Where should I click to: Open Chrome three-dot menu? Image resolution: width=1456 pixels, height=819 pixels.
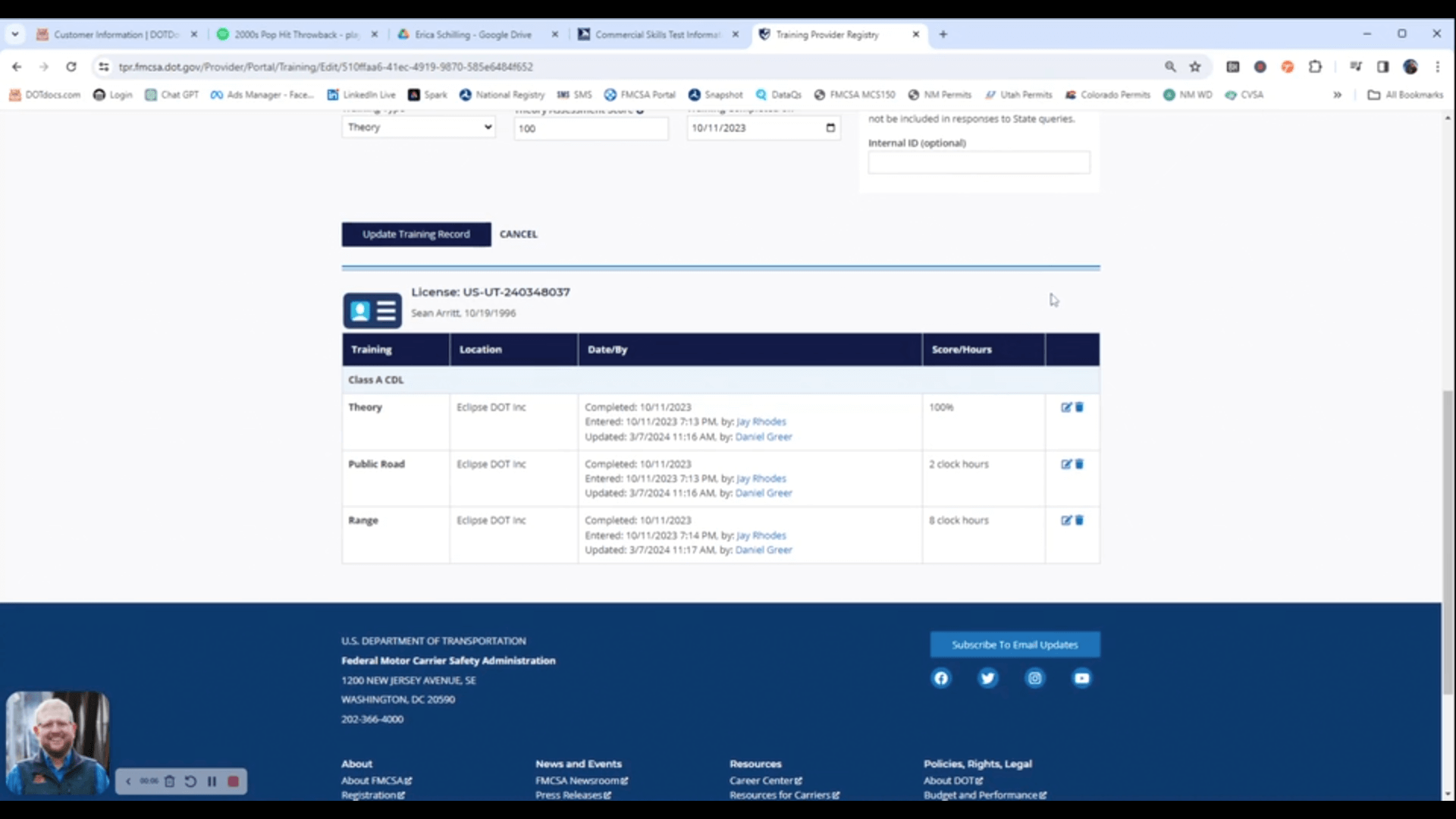(1437, 67)
